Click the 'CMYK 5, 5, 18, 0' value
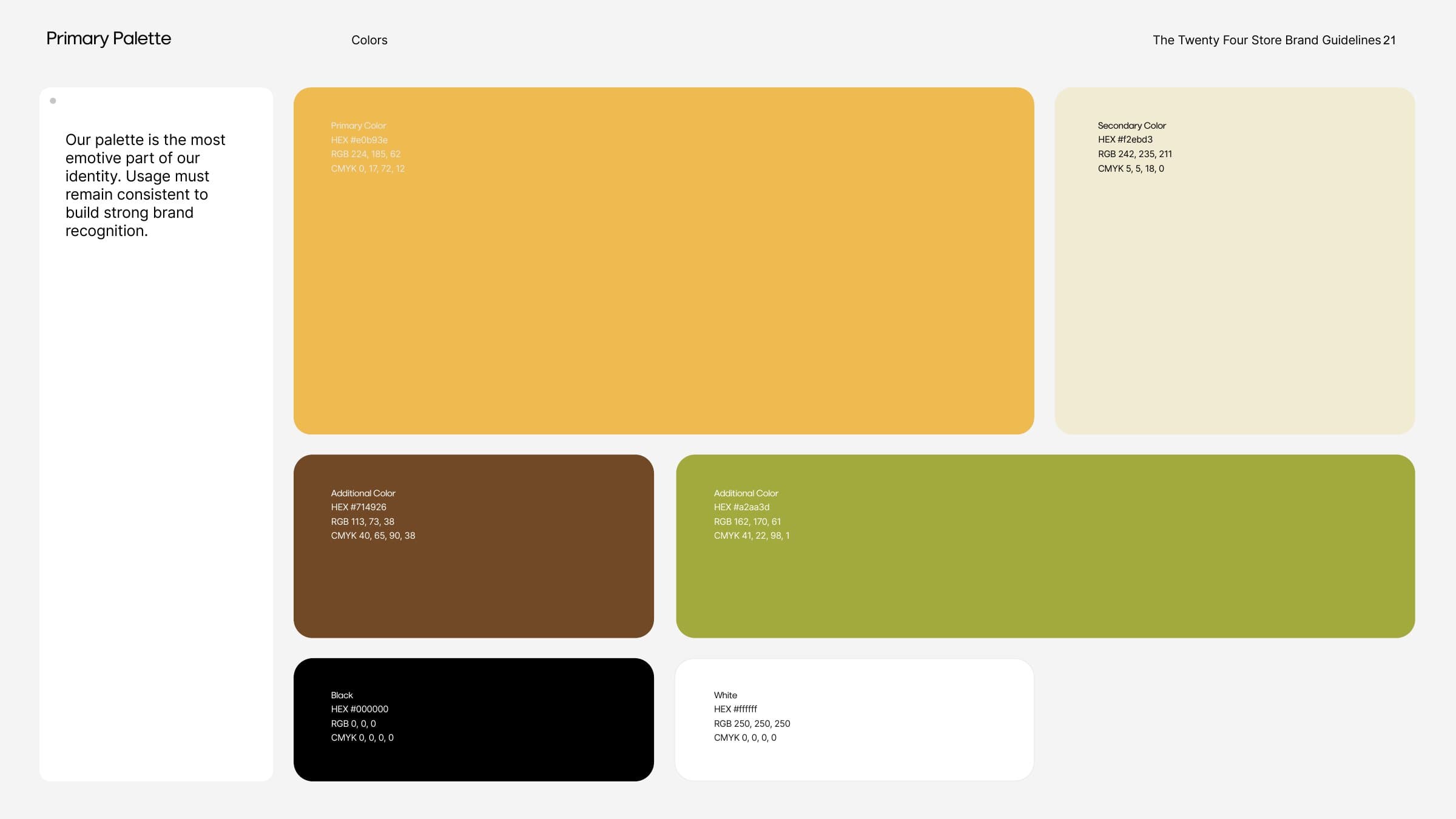1456x819 pixels. tap(1131, 169)
